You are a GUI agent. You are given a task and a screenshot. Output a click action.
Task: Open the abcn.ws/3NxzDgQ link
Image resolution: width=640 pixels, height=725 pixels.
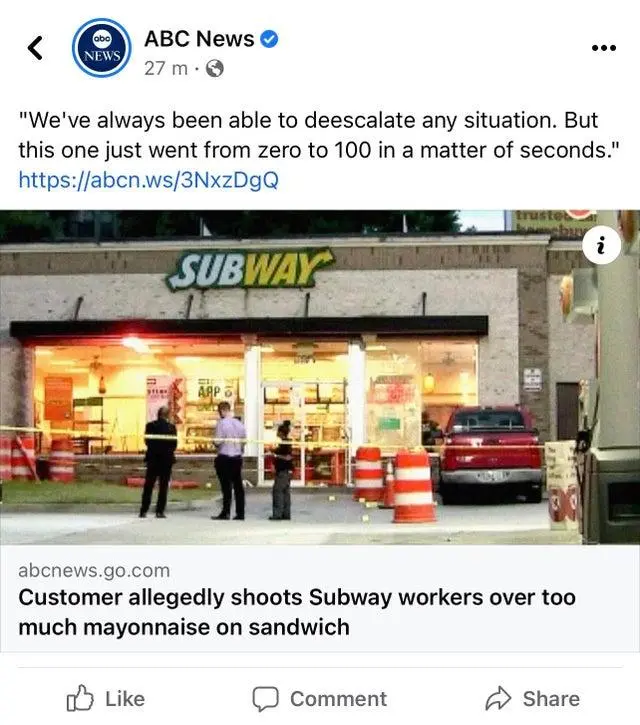pos(149,179)
